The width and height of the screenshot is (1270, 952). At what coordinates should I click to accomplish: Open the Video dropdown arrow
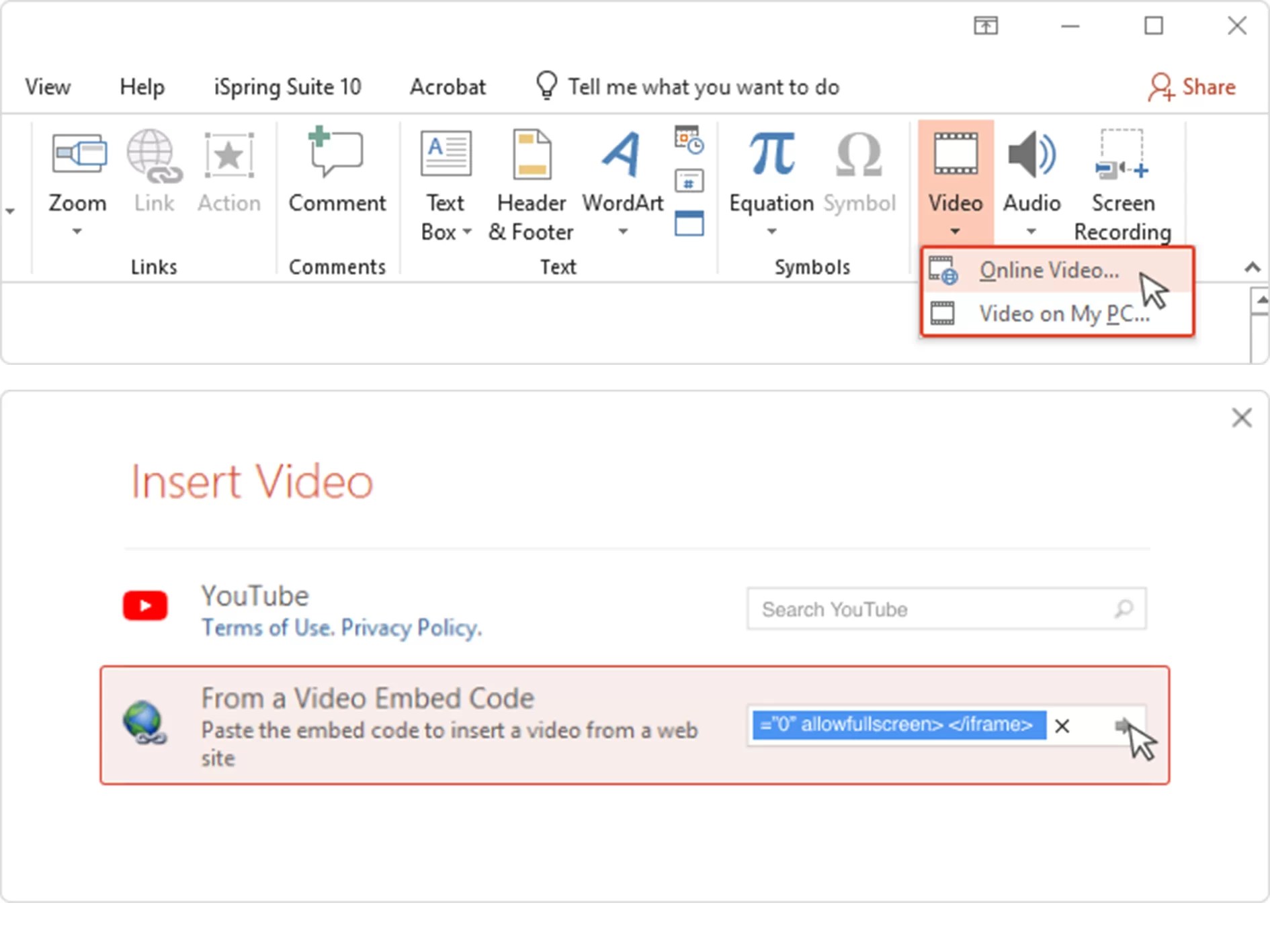[x=955, y=230]
